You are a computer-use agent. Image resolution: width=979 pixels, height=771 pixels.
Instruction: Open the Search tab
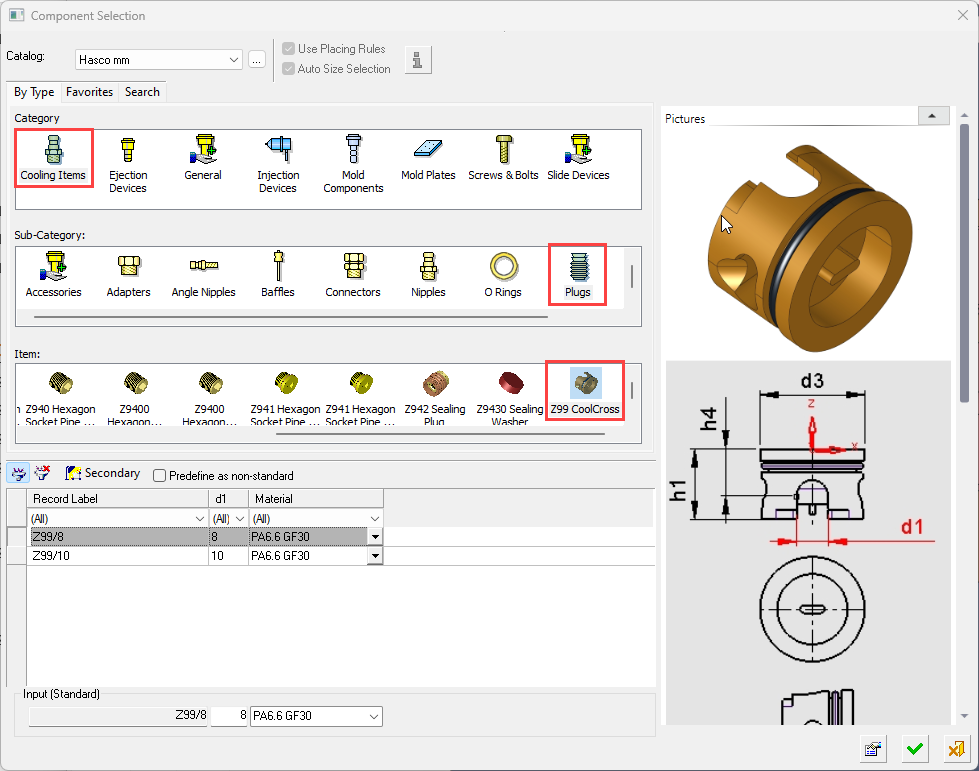[x=142, y=92]
